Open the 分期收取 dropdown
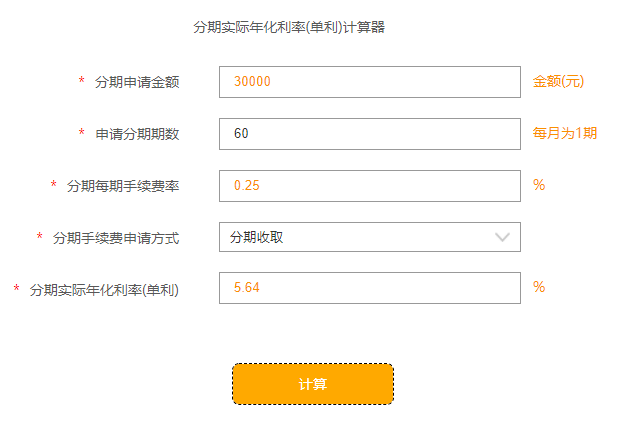 coord(369,237)
